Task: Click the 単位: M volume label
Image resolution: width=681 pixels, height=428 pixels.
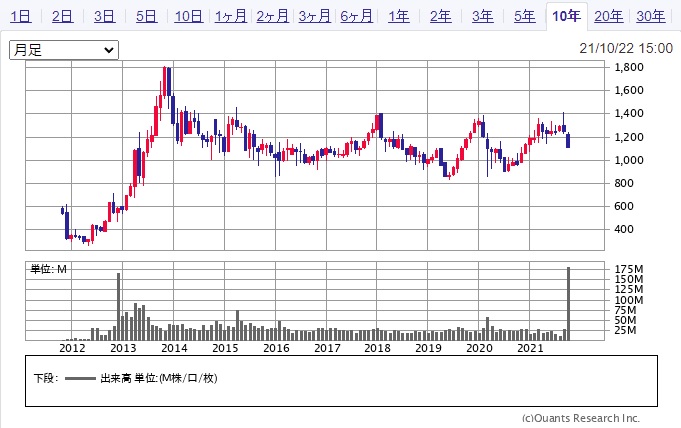Action: pyautogui.click(x=49, y=269)
